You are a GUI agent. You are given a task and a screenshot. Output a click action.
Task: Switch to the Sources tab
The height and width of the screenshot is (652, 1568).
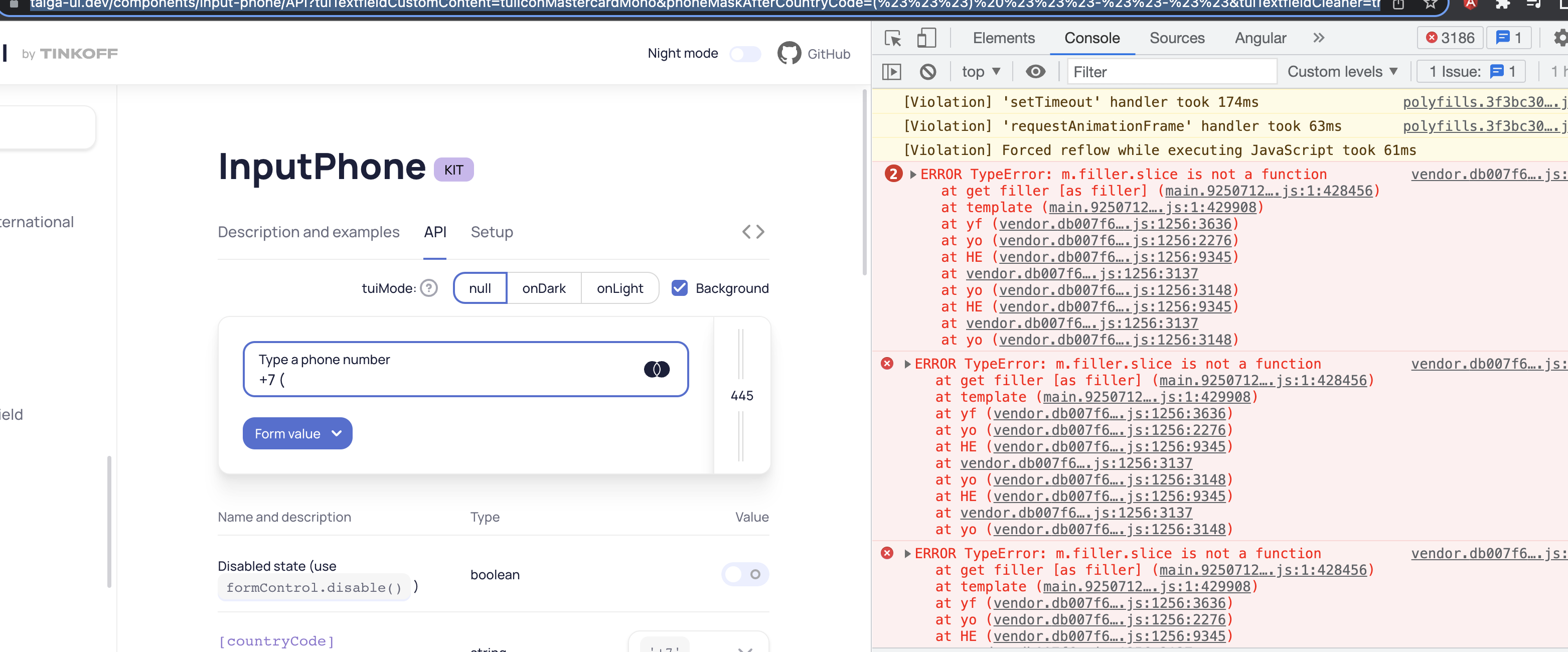pyautogui.click(x=1177, y=38)
